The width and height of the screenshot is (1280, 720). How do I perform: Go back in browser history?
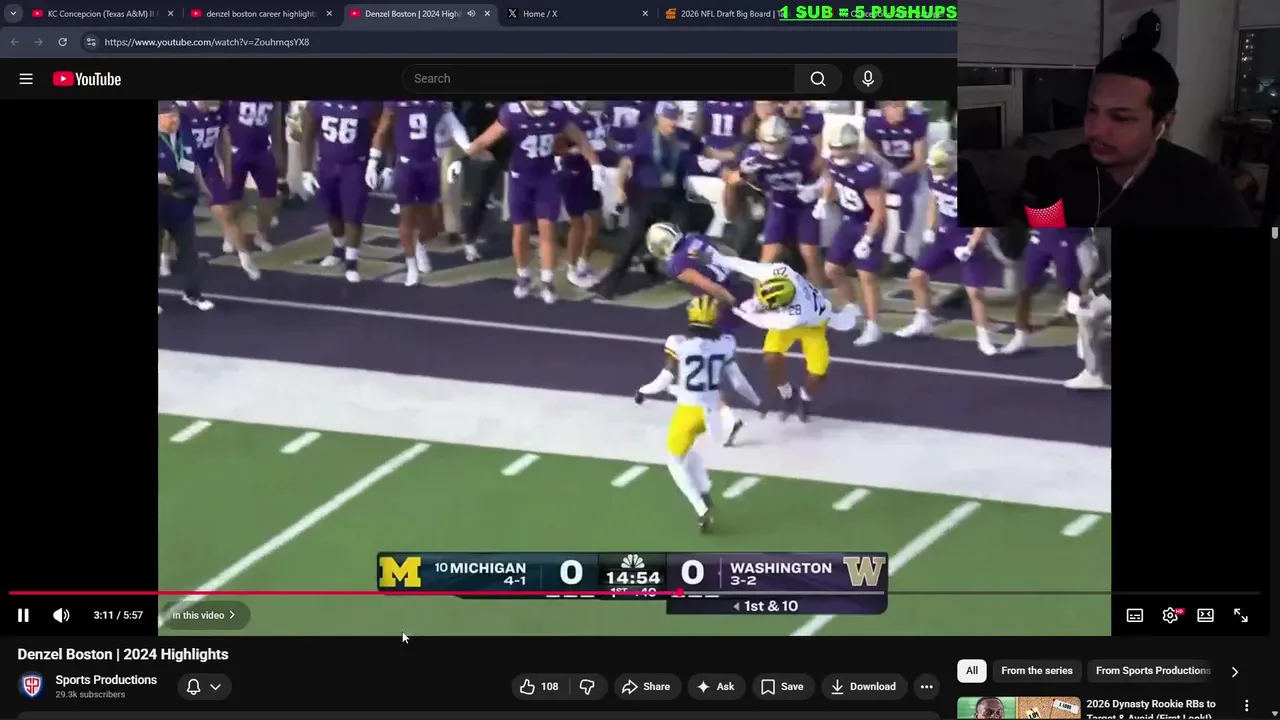(14, 42)
